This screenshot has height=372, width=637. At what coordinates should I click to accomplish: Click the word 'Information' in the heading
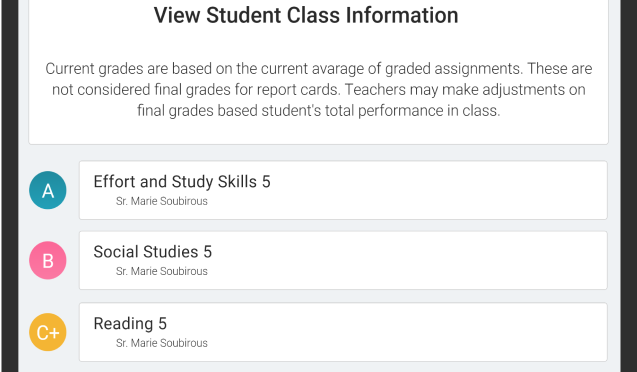pos(402,15)
